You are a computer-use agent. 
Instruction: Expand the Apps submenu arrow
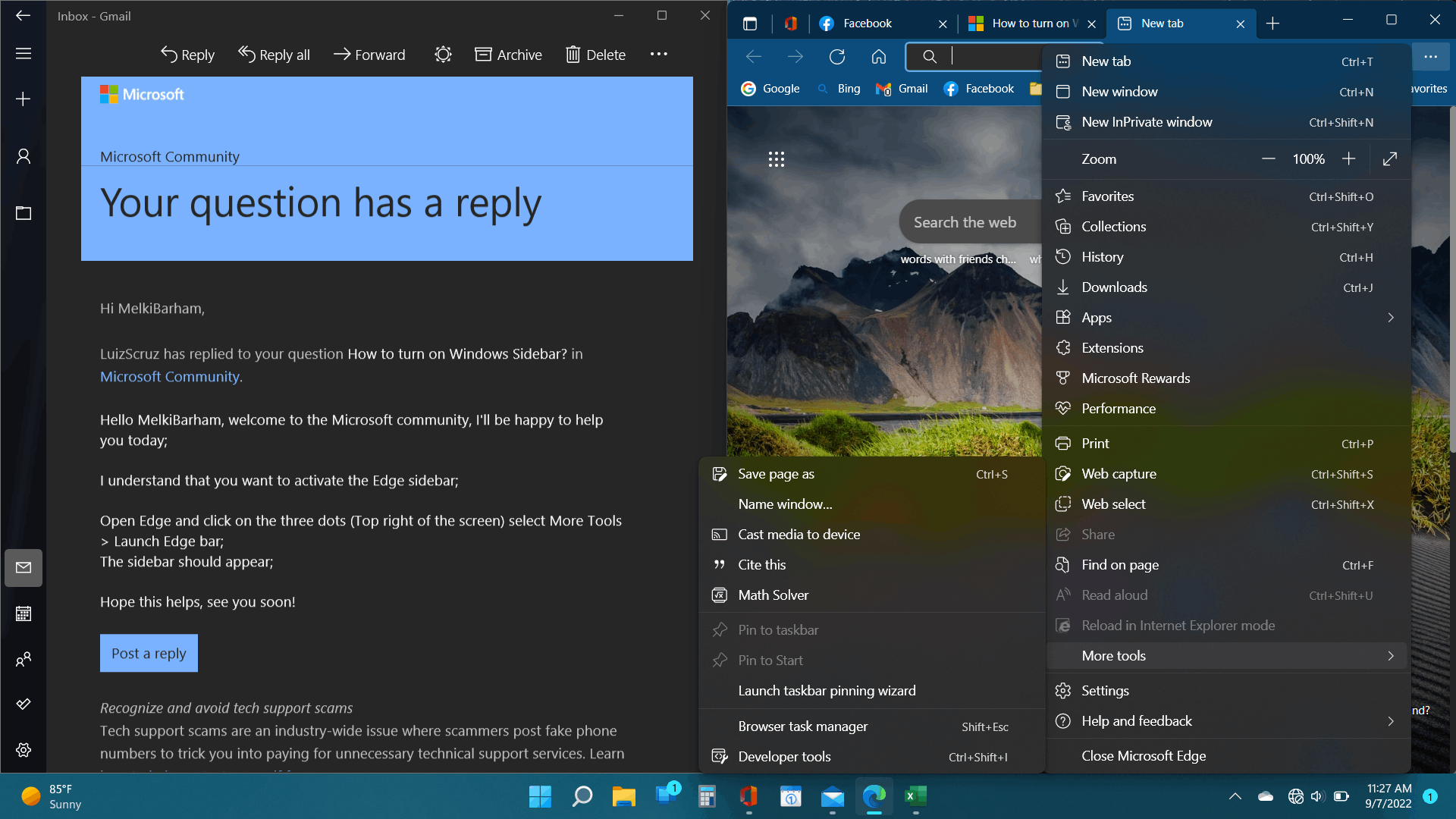pyautogui.click(x=1390, y=318)
